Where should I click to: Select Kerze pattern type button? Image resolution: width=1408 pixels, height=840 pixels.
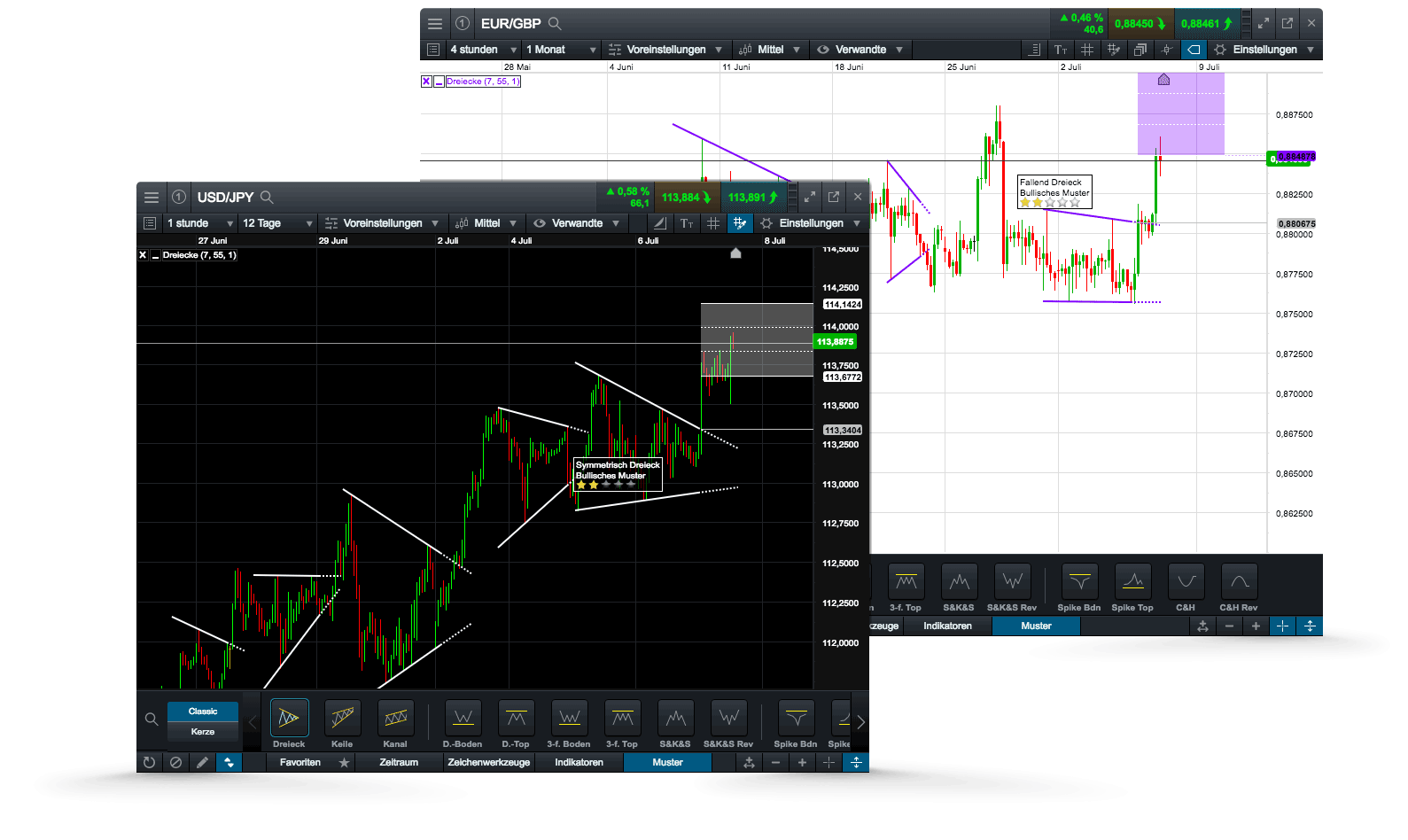click(x=203, y=732)
